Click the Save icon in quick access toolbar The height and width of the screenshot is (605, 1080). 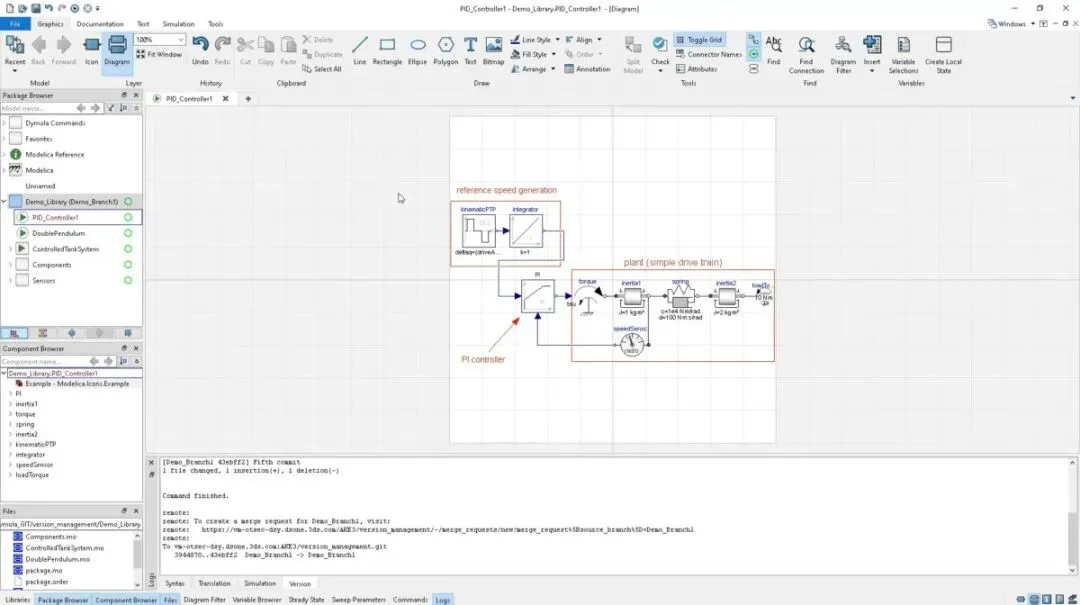point(36,8)
